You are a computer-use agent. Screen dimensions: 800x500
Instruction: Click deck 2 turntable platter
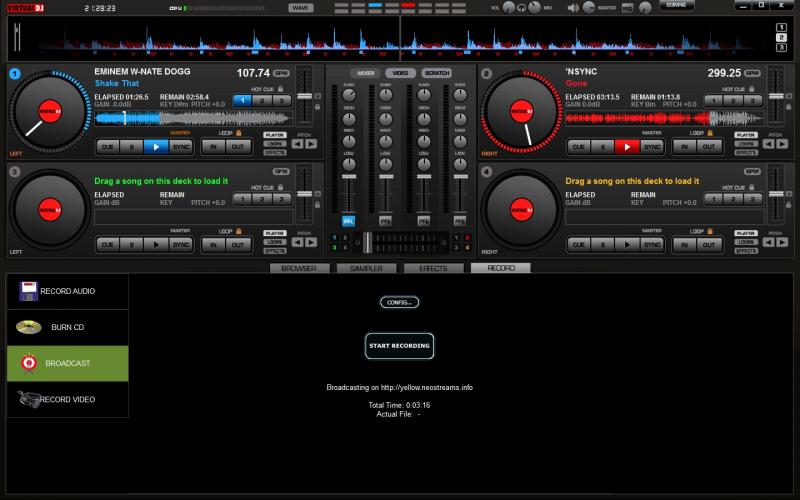point(521,112)
